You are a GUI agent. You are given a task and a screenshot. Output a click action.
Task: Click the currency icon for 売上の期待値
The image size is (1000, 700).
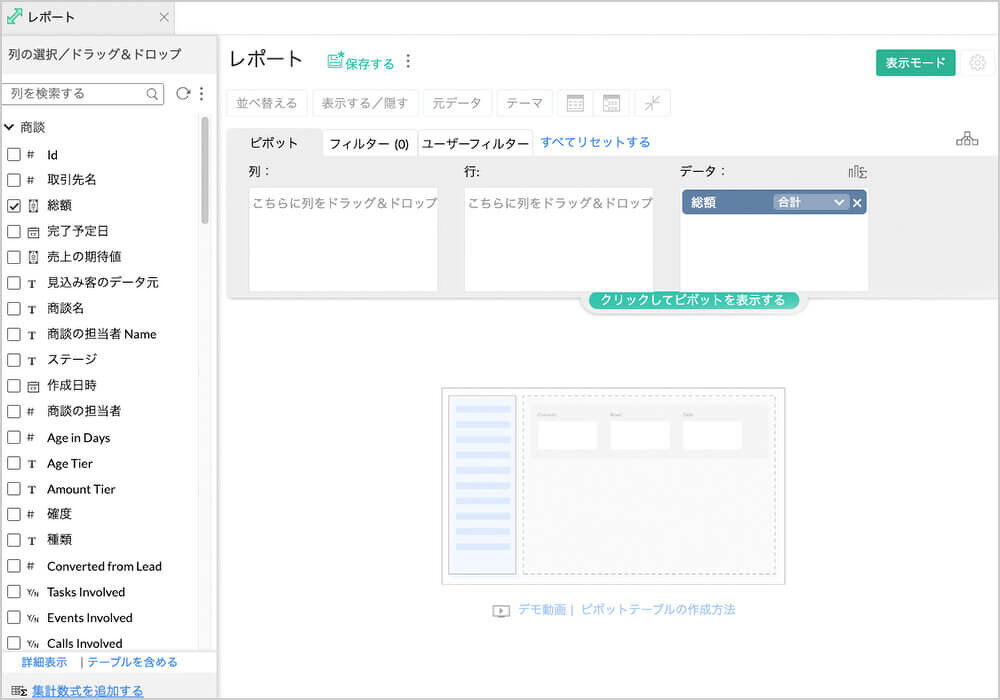click(33, 257)
